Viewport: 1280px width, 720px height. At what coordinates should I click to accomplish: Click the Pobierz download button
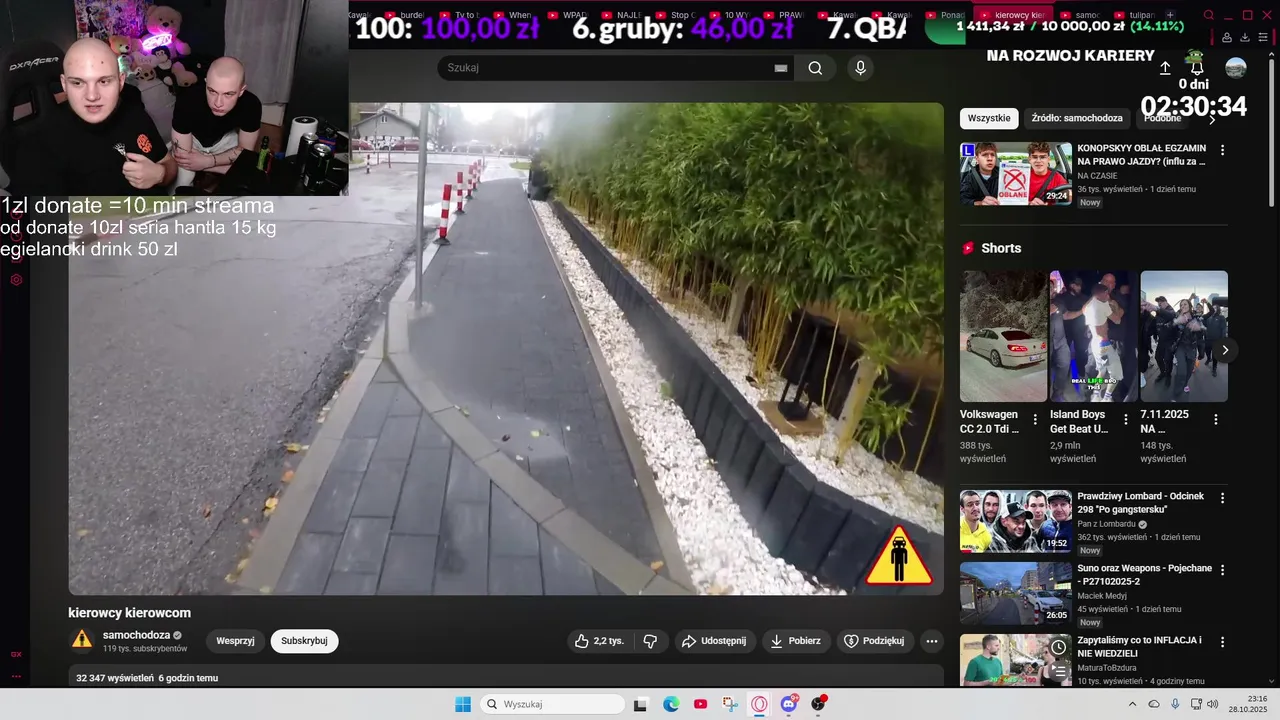coord(795,641)
